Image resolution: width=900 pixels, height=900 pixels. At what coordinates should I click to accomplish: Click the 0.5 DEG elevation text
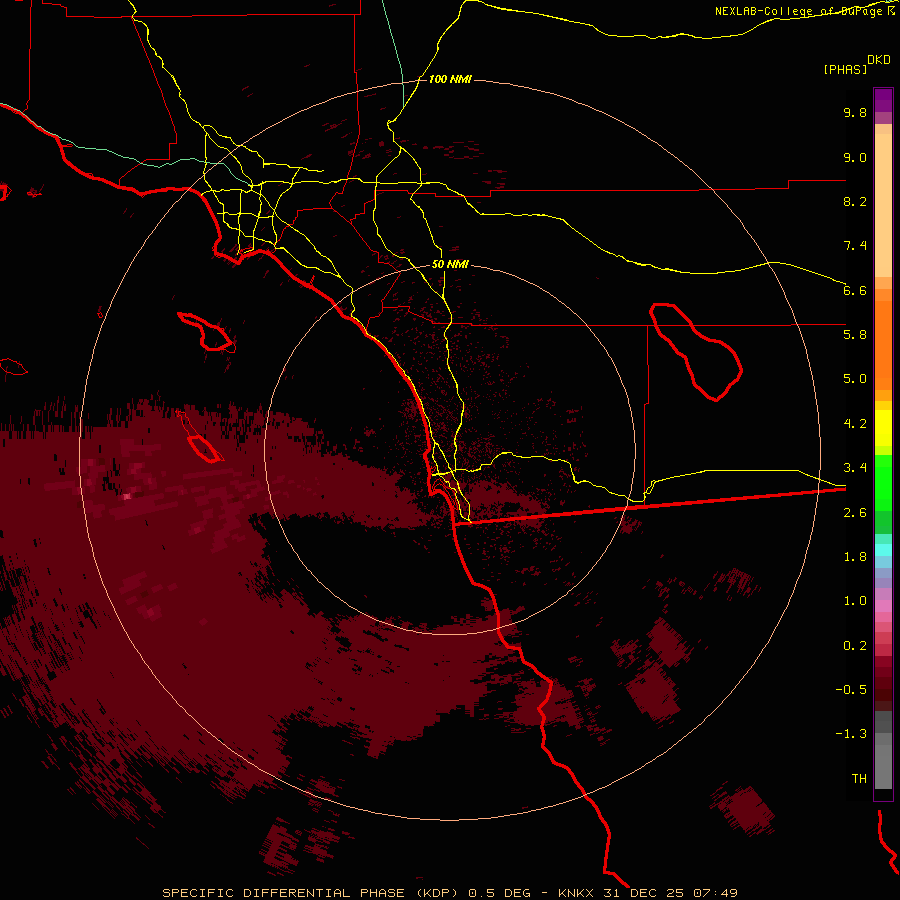pyautogui.click(x=499, y=893)
